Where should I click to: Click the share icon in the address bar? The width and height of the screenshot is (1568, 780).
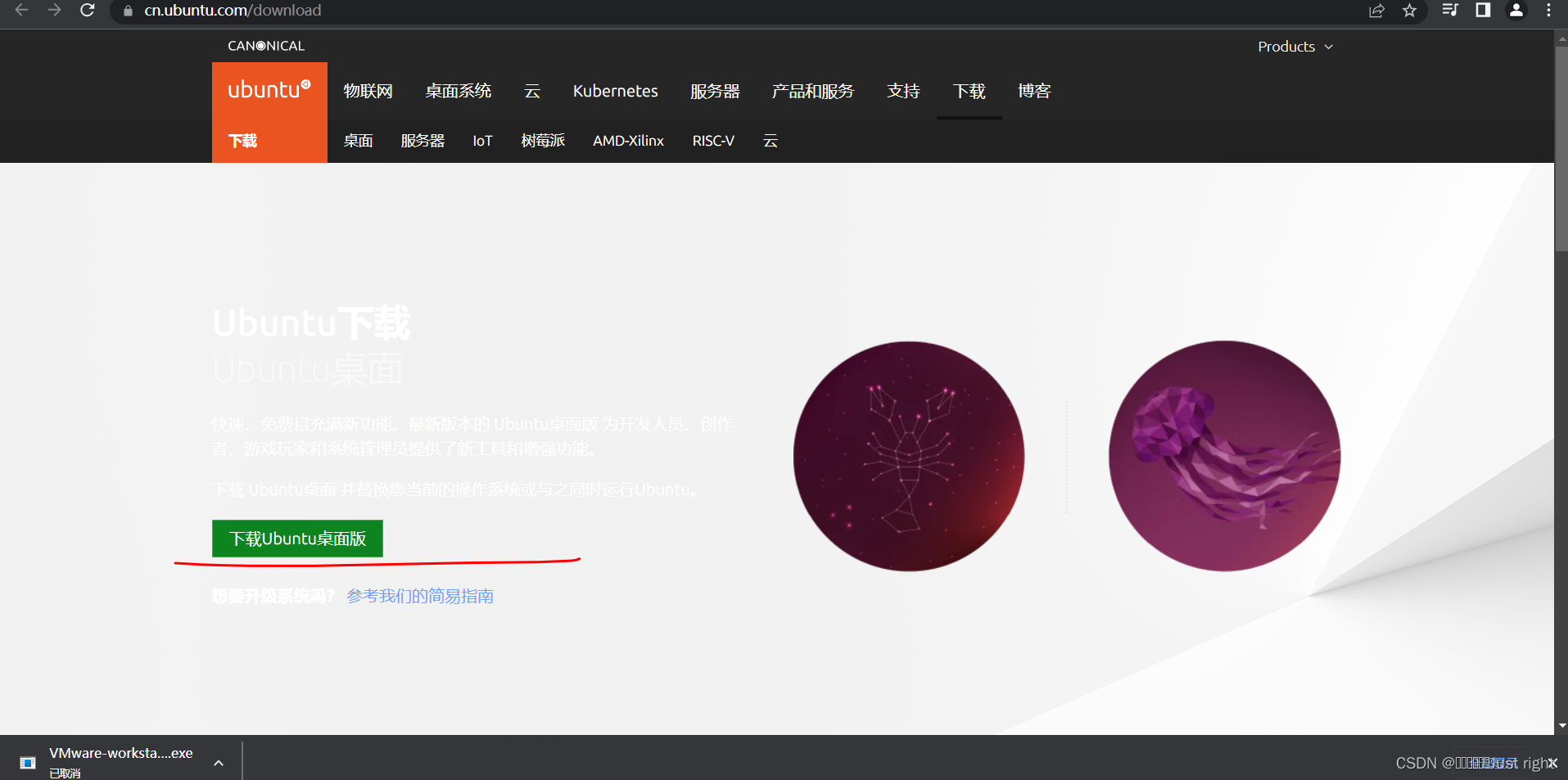(1376, 11)
